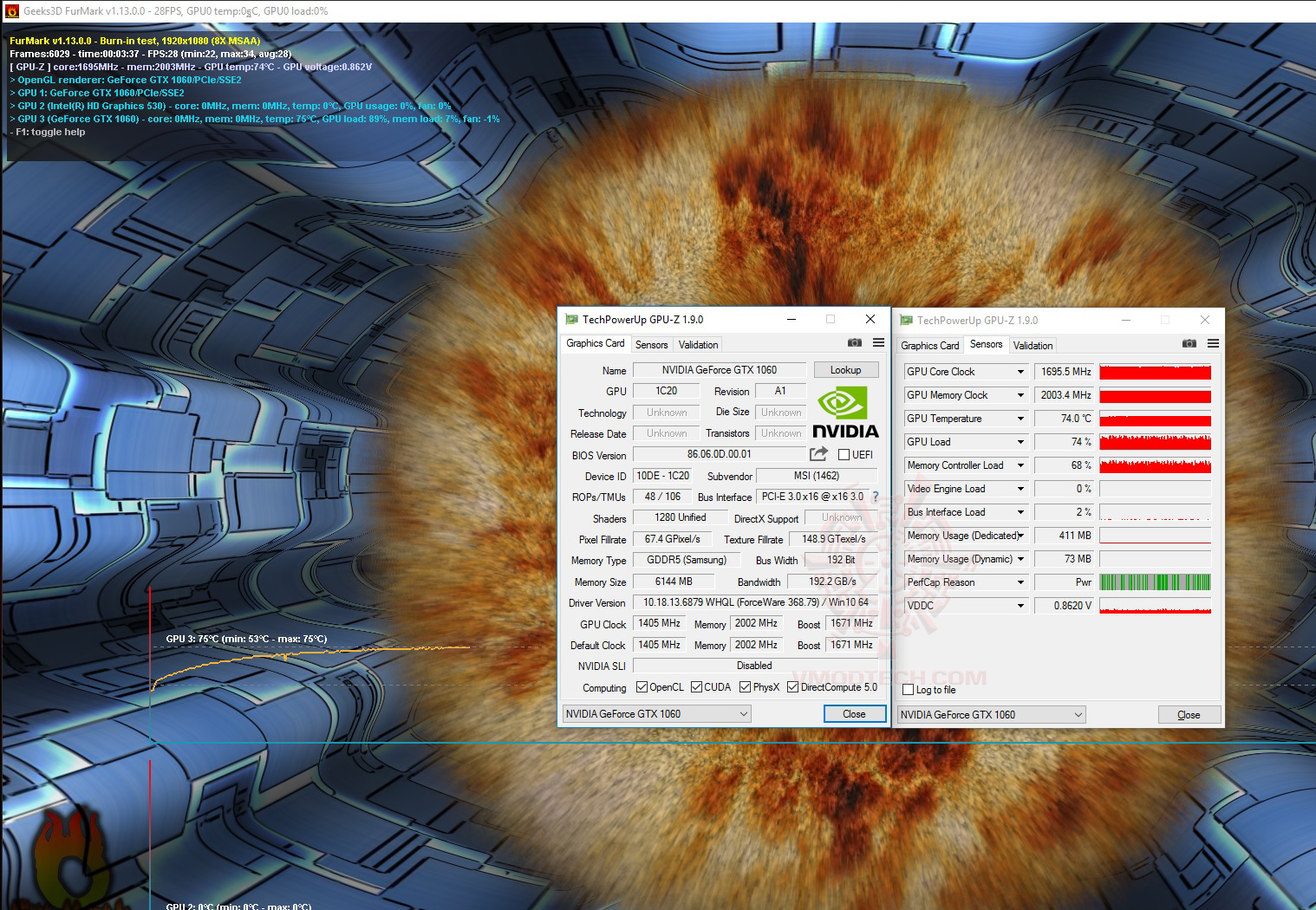This screenshot has width=1316, height=910.
Task: Open the Memory Usage (Dedicated) dropdown
Action: tap(1020, 536)
